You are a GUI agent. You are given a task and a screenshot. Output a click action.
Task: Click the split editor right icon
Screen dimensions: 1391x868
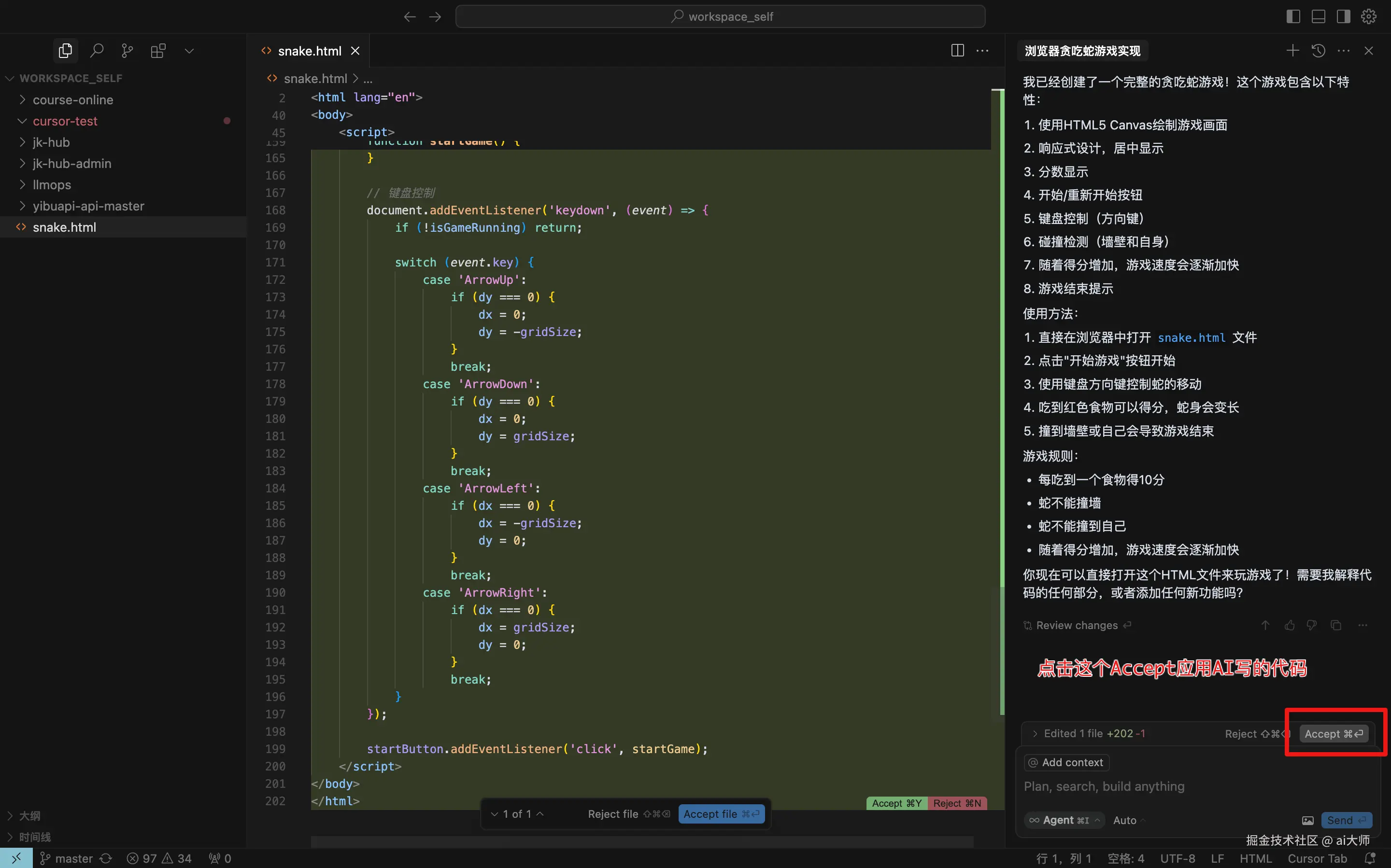point(957,51)
